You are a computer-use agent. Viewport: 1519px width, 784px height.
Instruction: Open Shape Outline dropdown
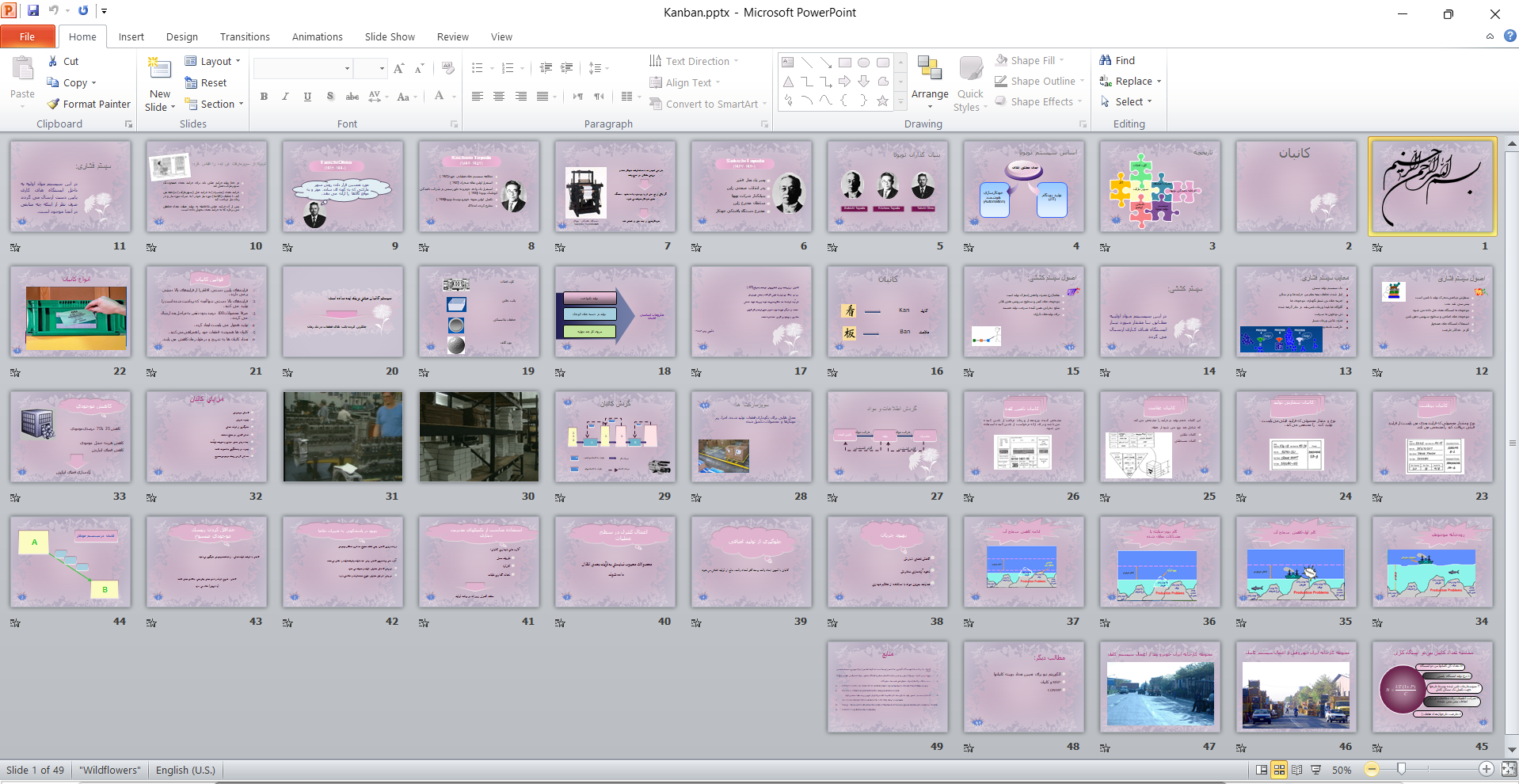point(1040,81)
